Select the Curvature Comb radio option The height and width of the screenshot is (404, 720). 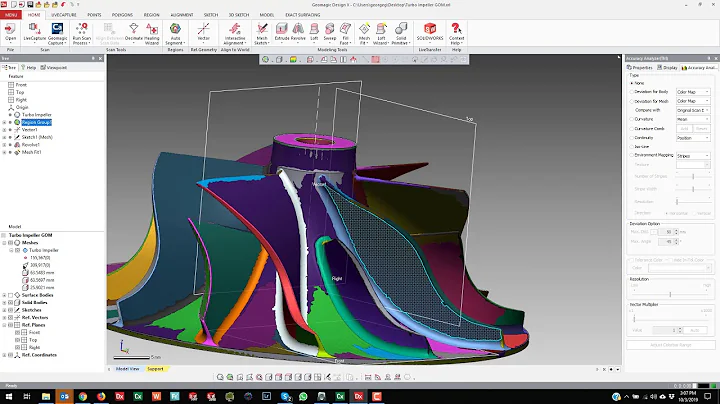click(x=632, y=129)
